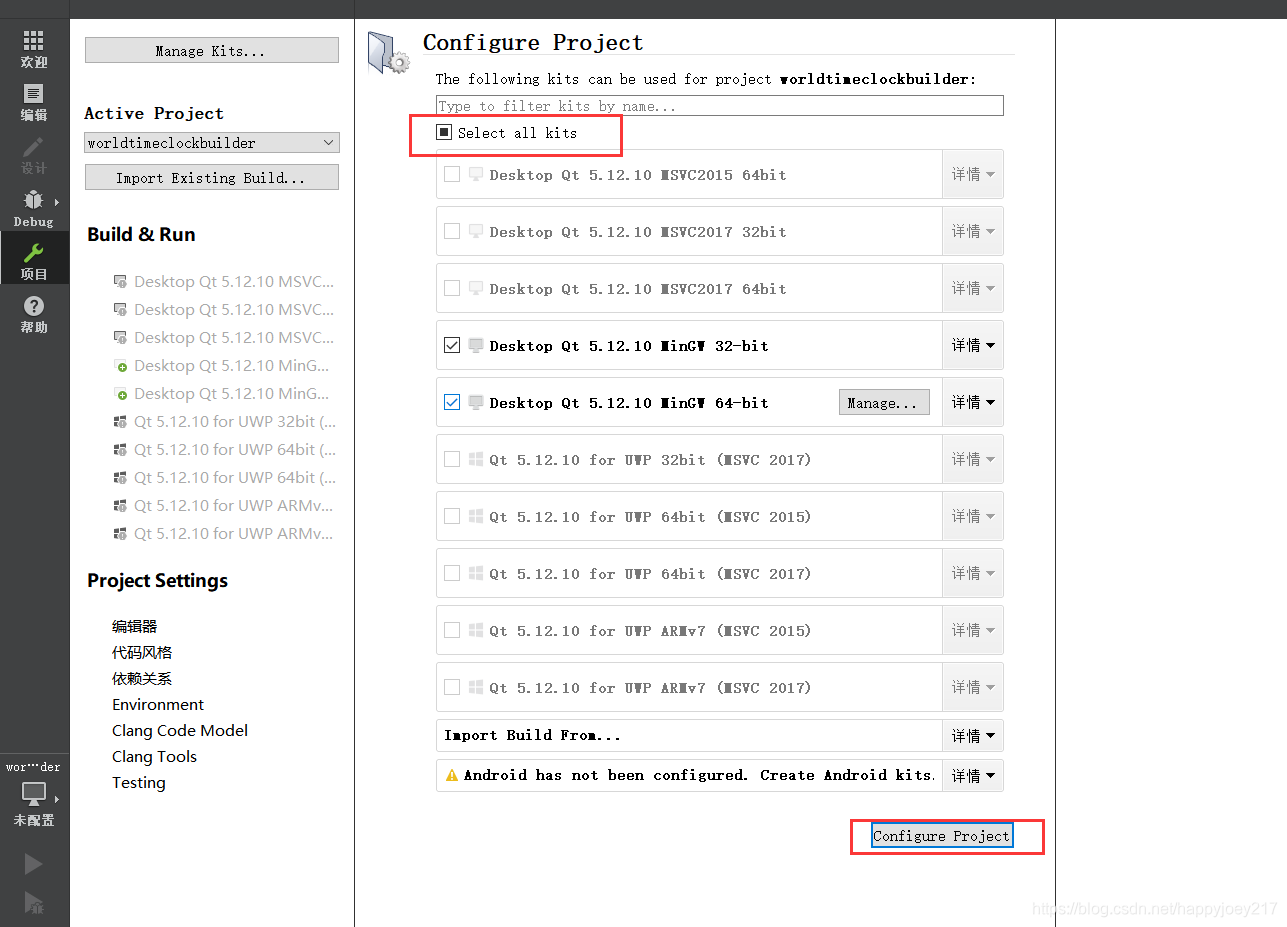1287x927 pixels.
Task: Check Qt 5.12.10 for UWP 32bit (MSVC 2017)
Action: 452,459
